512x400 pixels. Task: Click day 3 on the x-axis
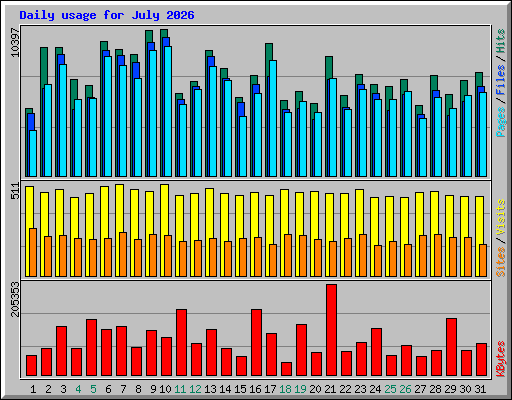pos(63,389)
